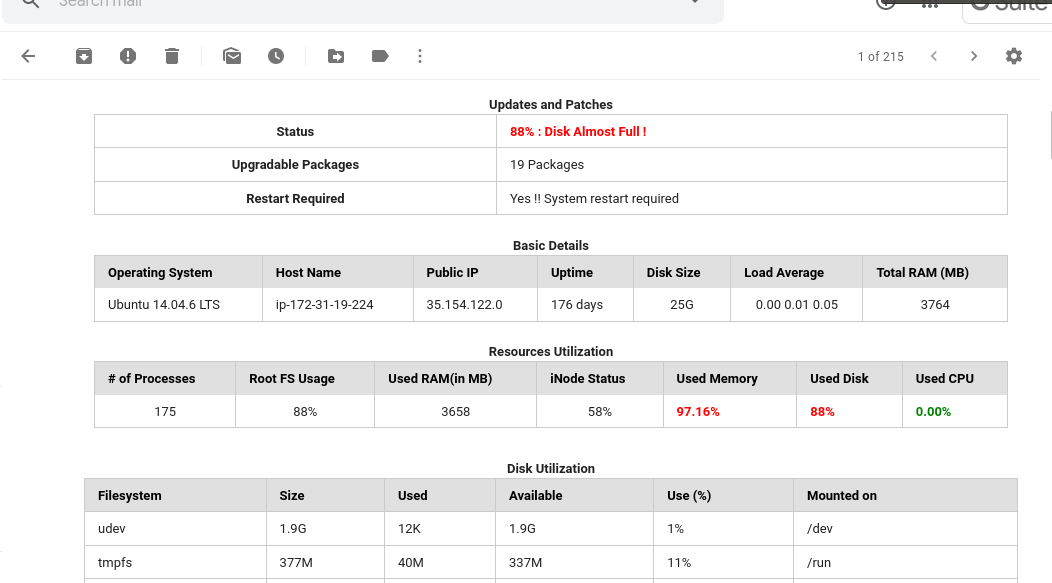
Task: Click the Updates and Patches heading
Action: tap(551, 105)
